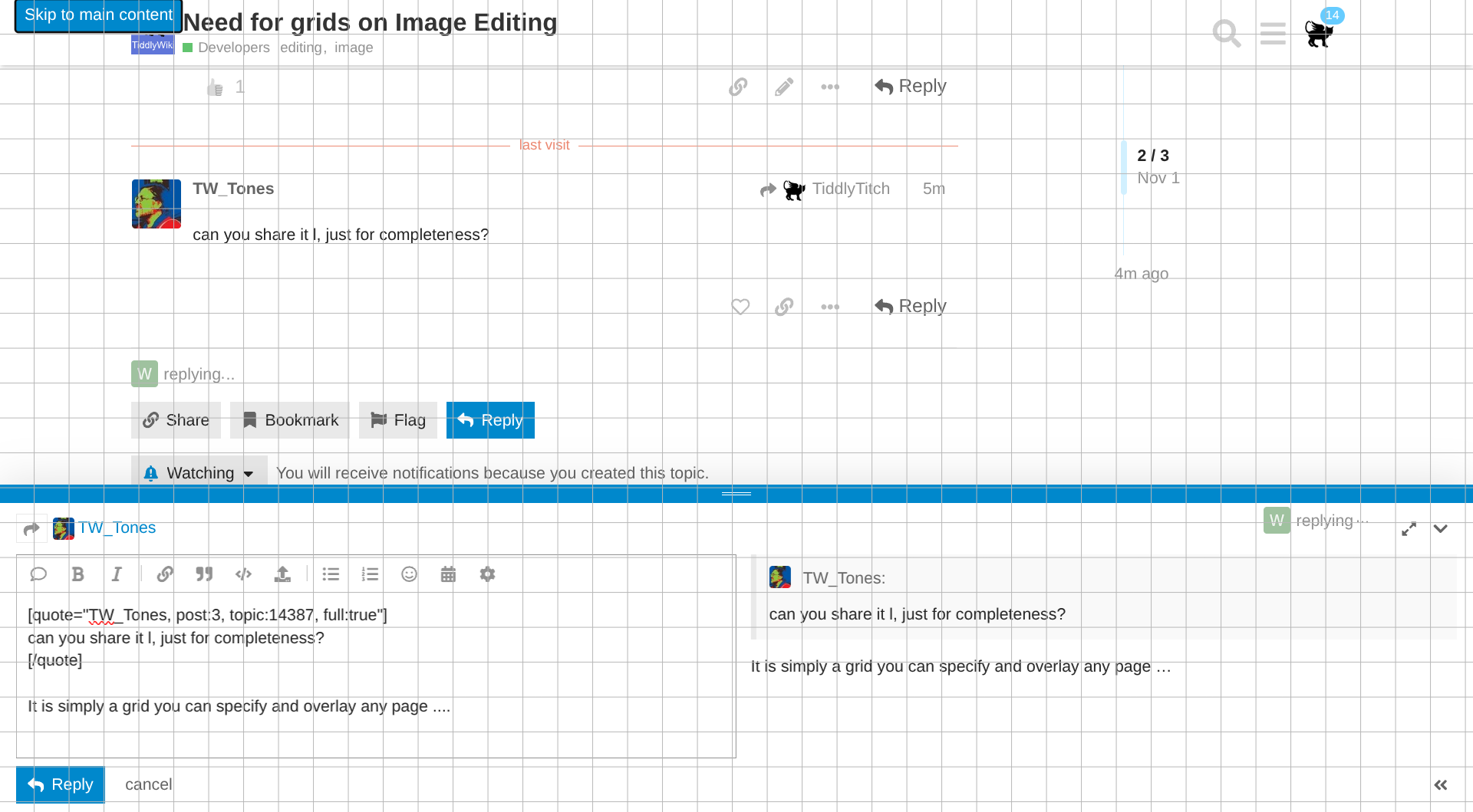Toggle the composer fullscreen mode

(x=1409, y=529)
